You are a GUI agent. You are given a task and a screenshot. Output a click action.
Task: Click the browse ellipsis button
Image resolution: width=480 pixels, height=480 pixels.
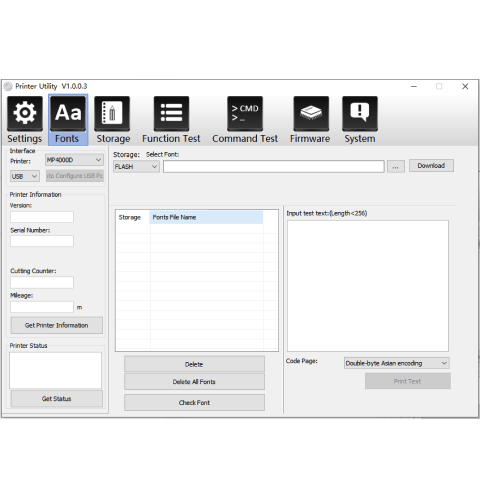coord(396,166)
